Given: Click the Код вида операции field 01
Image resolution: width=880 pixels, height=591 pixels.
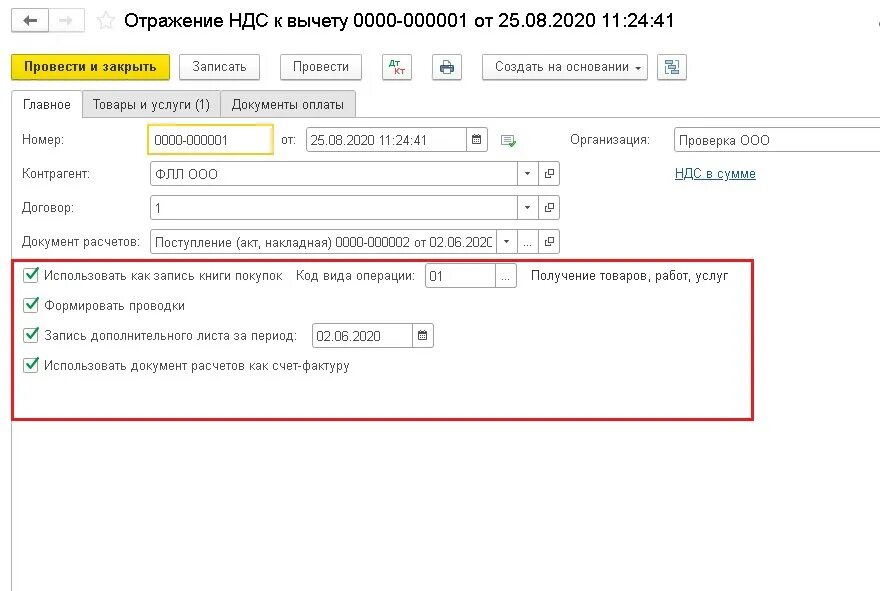Looking at the screenshot, I should (x=460, y=276).
